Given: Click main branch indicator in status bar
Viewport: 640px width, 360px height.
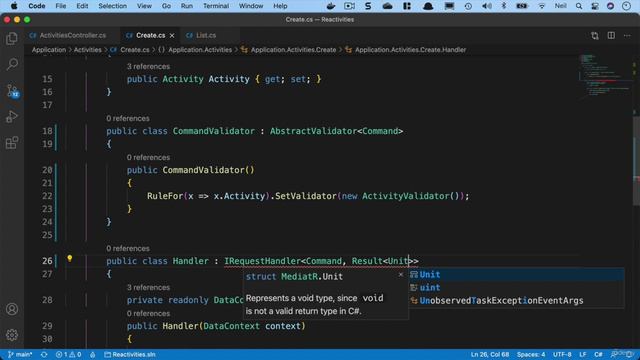Looking at the screenshot, I should (20, 355).
